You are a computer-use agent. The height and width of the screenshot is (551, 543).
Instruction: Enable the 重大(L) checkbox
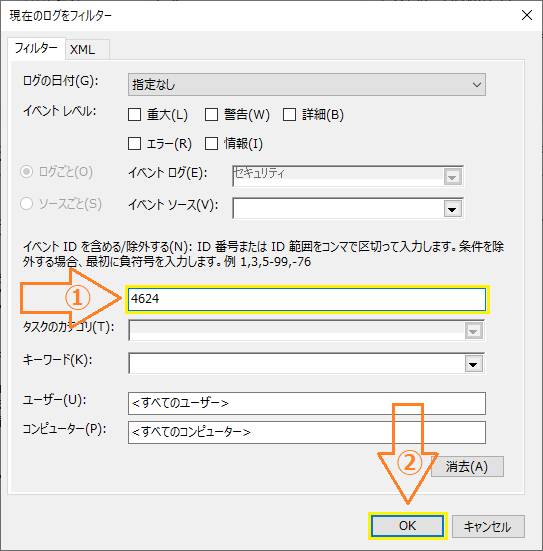pyautogui.click(x=134, y=115)
